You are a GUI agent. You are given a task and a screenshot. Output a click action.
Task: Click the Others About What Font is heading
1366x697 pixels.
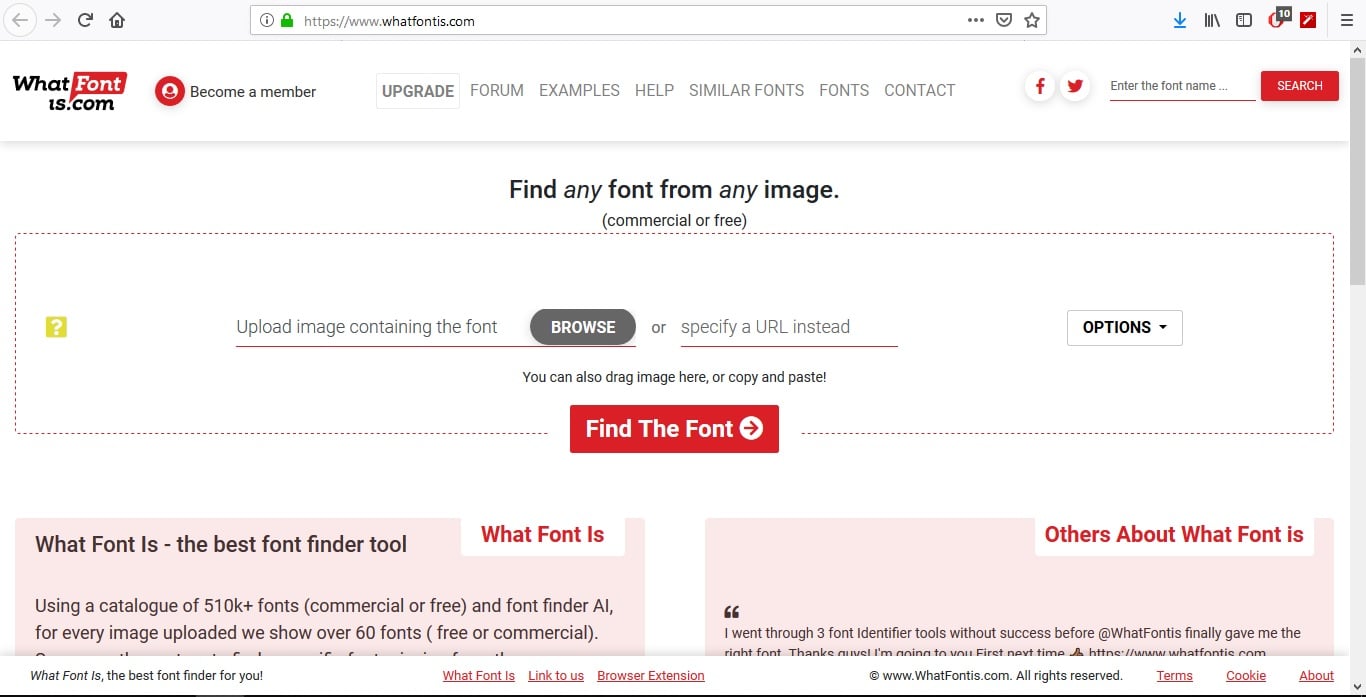(x=1174, y=535)
